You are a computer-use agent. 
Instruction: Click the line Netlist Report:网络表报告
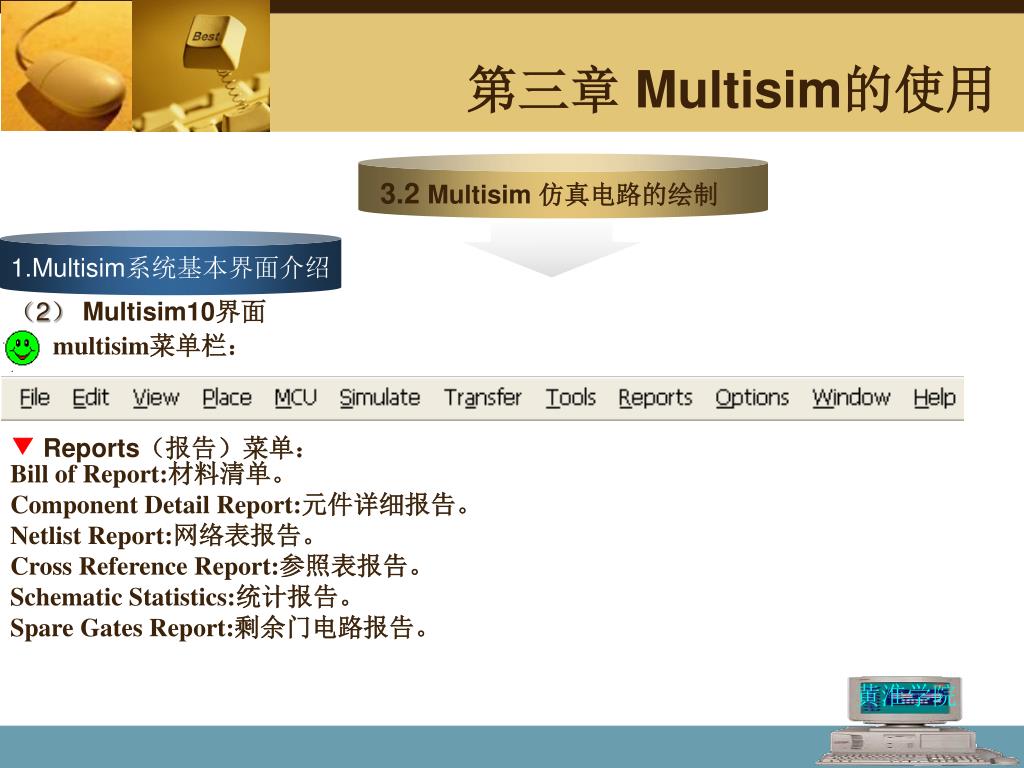163,536
